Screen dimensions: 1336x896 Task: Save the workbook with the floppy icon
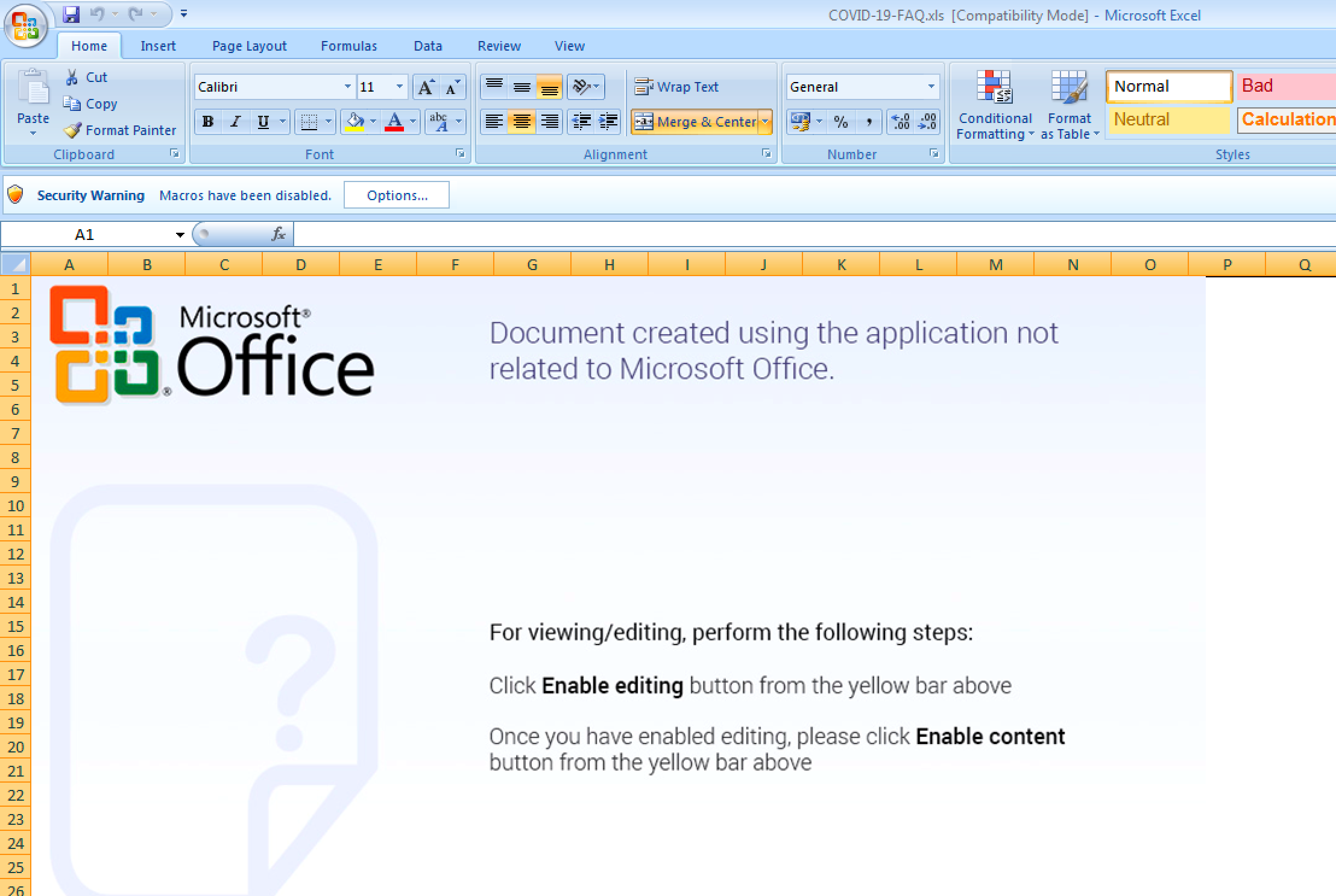(72, 14)
